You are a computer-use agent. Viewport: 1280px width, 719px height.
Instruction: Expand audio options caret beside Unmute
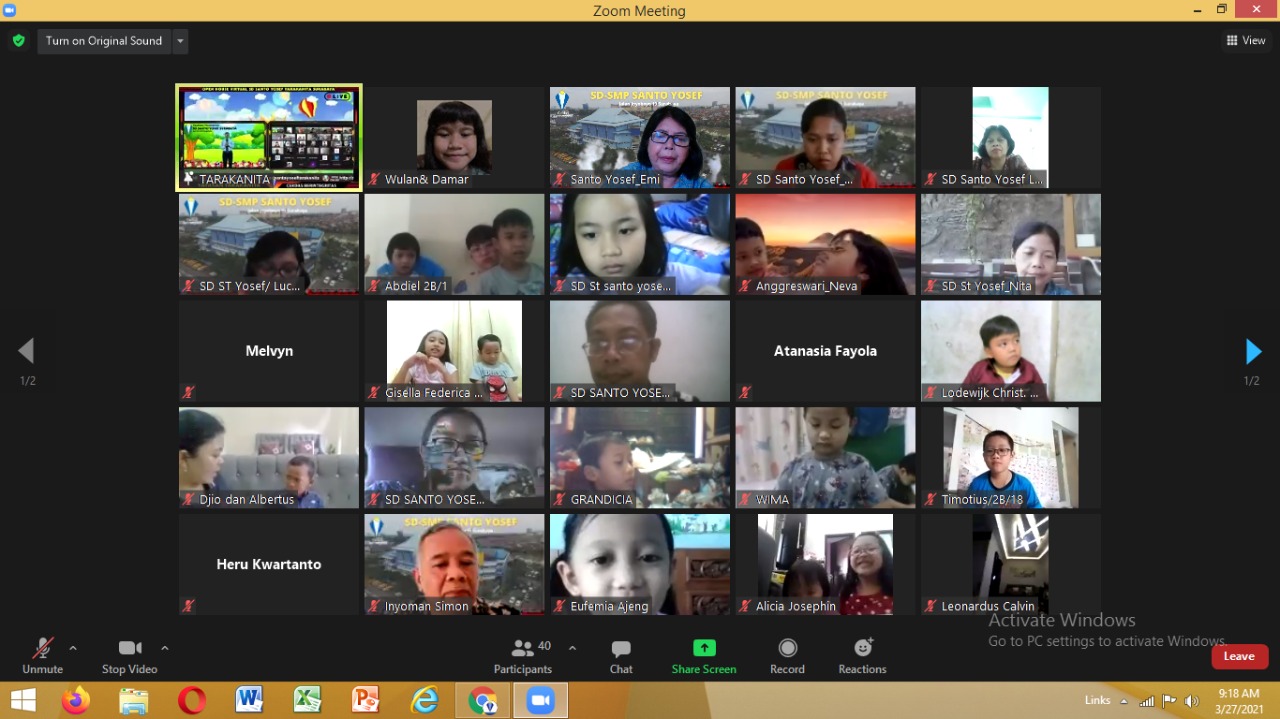(73, 648)
